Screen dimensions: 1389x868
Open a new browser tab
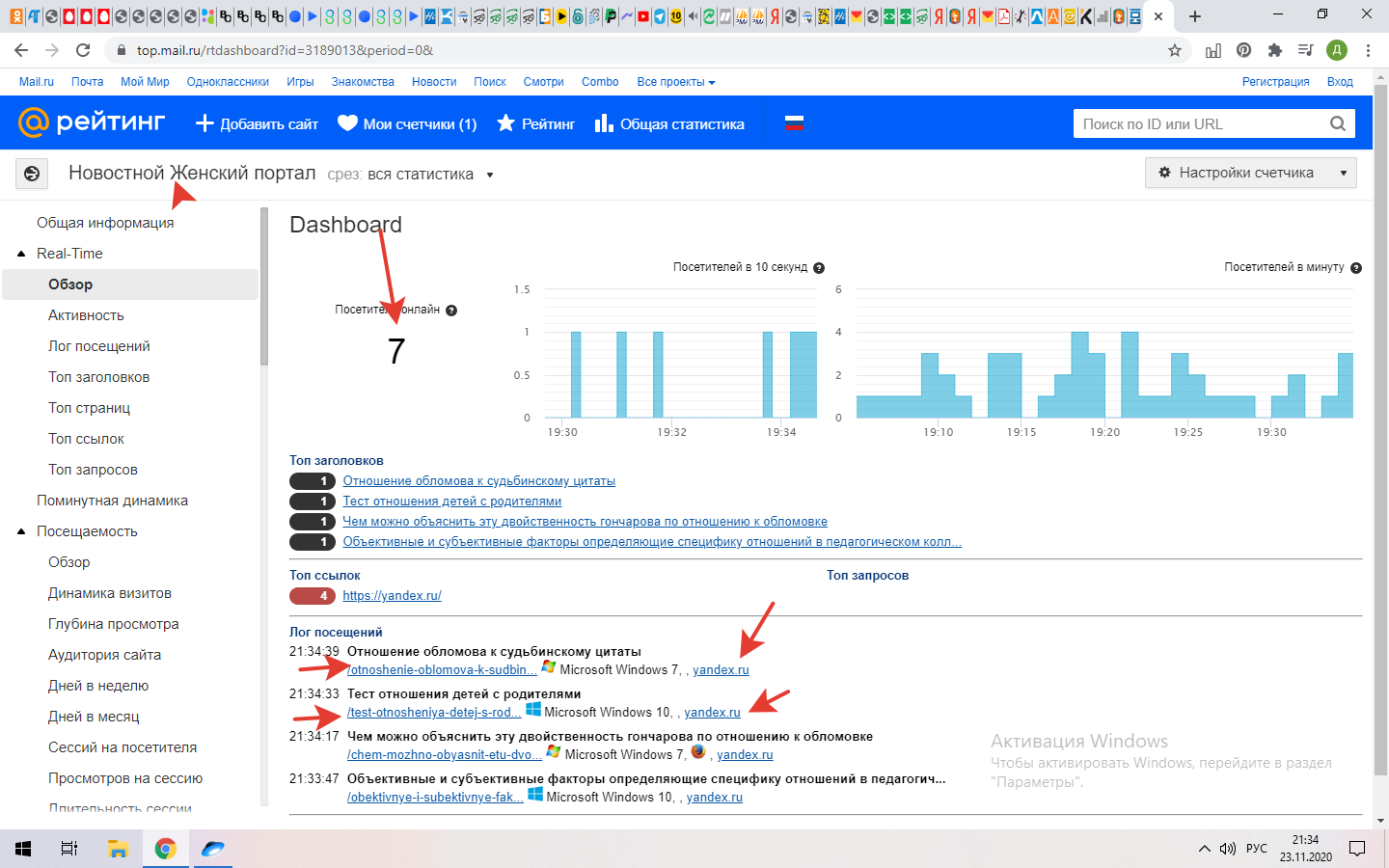point(1195,16)
